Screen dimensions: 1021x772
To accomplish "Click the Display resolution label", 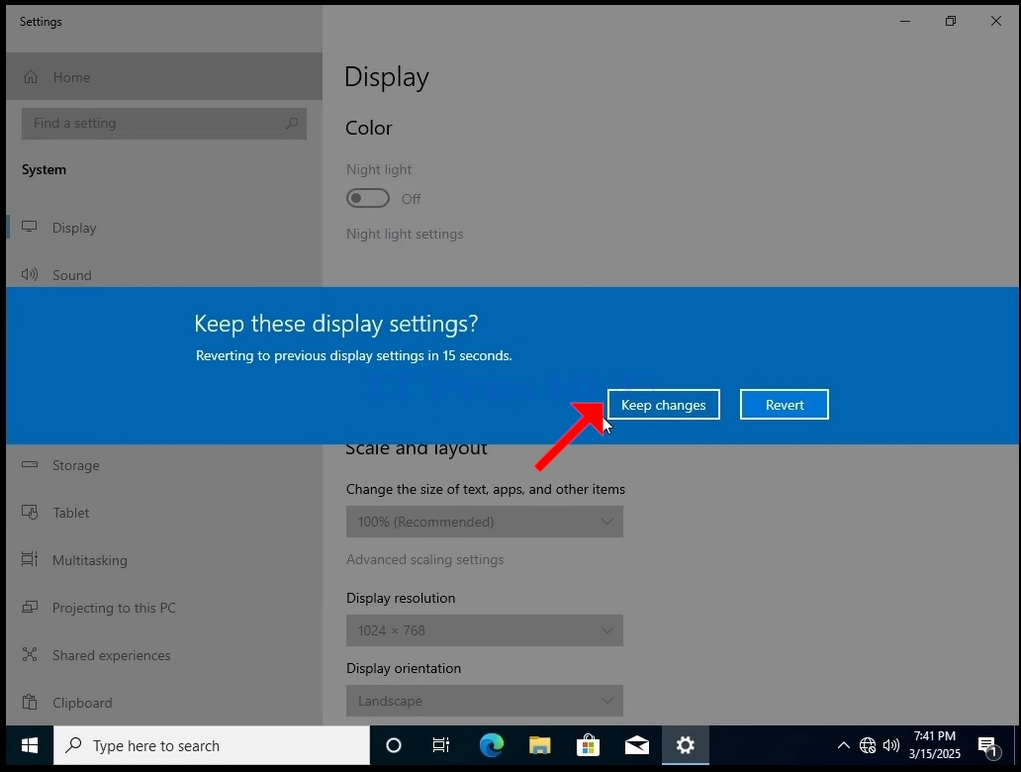I will click(400, 598).
